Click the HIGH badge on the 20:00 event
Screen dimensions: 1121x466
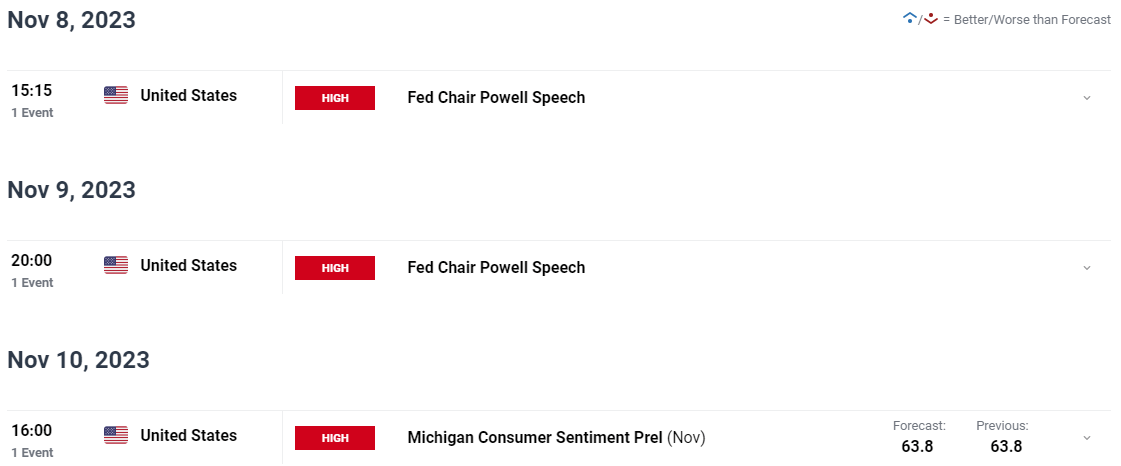pos(335,268)
